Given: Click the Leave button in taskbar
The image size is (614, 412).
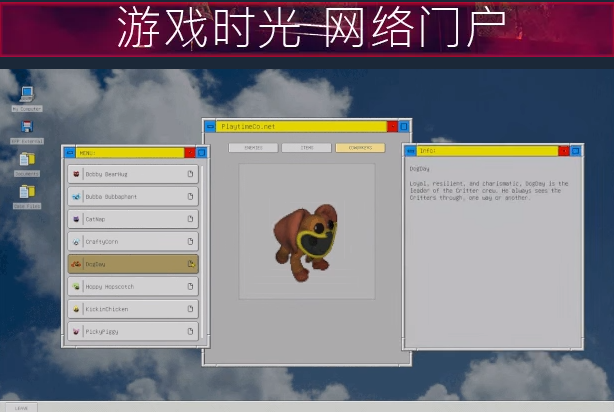Looking at the screenshot, I should click(21, 408).
